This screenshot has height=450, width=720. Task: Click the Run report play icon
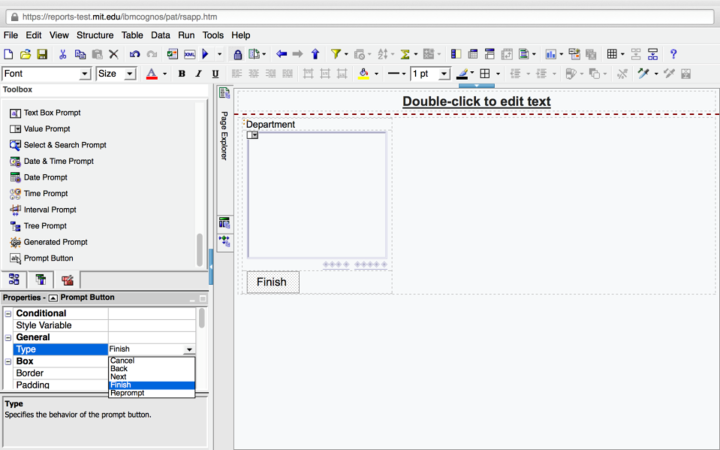(x=205, y=54)
